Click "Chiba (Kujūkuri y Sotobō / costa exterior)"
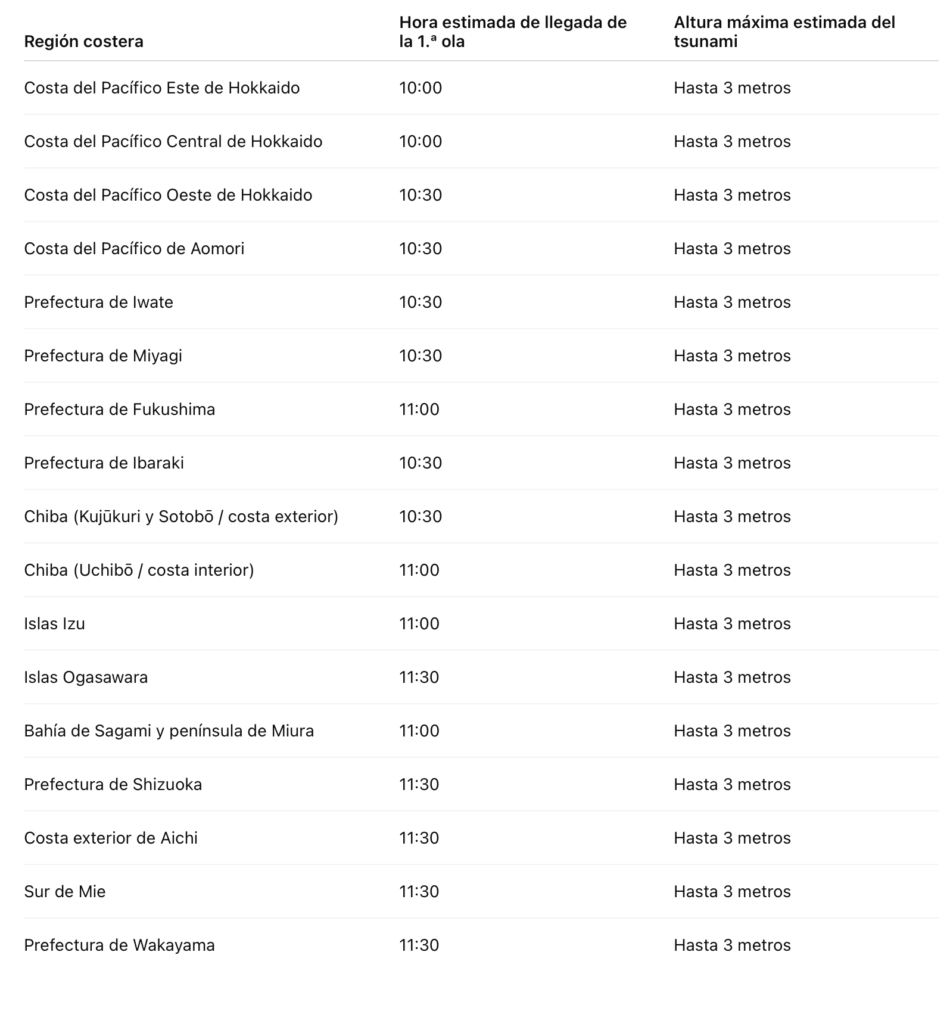This screenshot has height=1024, width=950. coord(181,516)
